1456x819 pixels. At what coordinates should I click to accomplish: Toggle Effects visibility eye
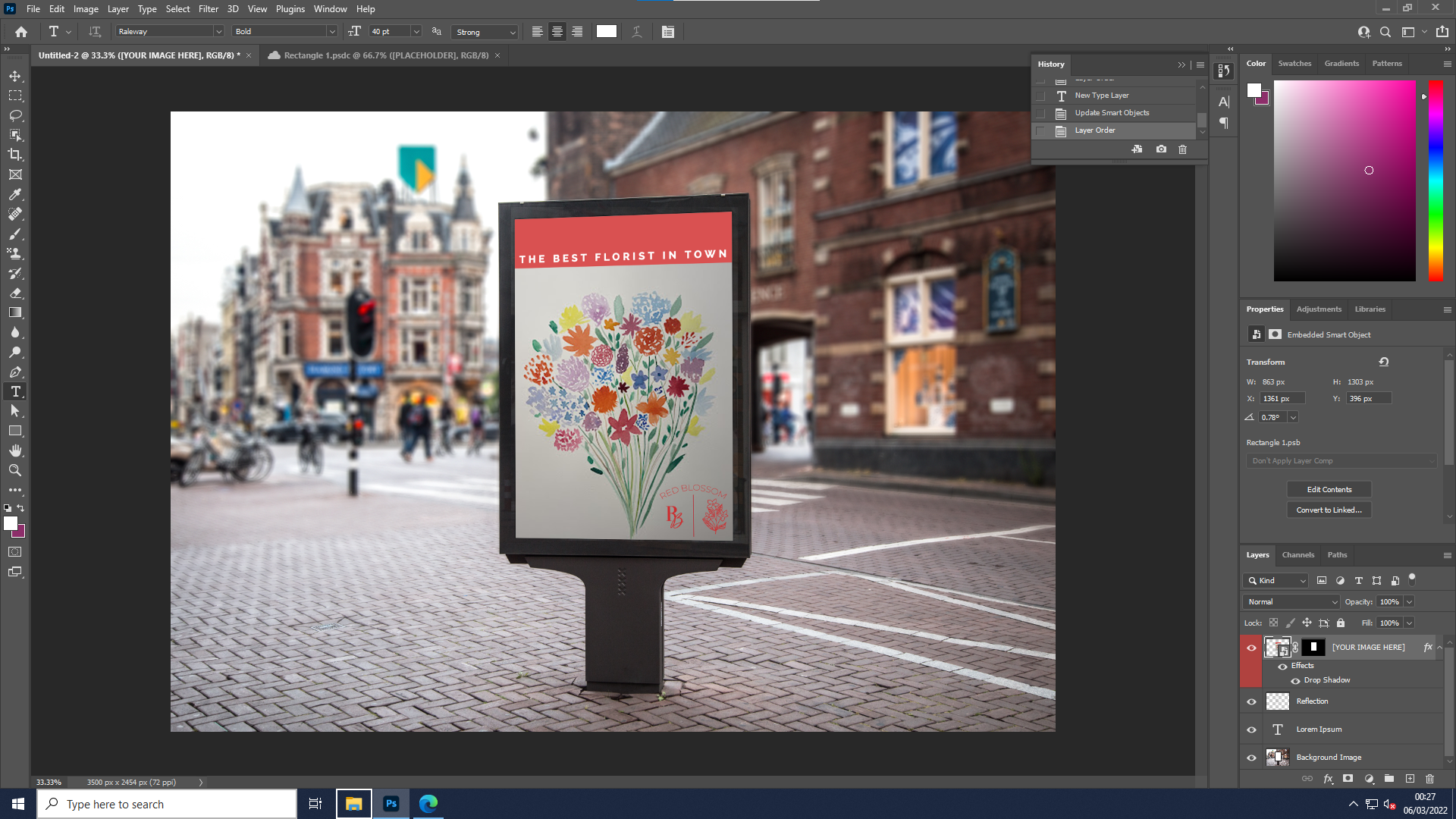pyautogui.click(x=1283, y=667)
